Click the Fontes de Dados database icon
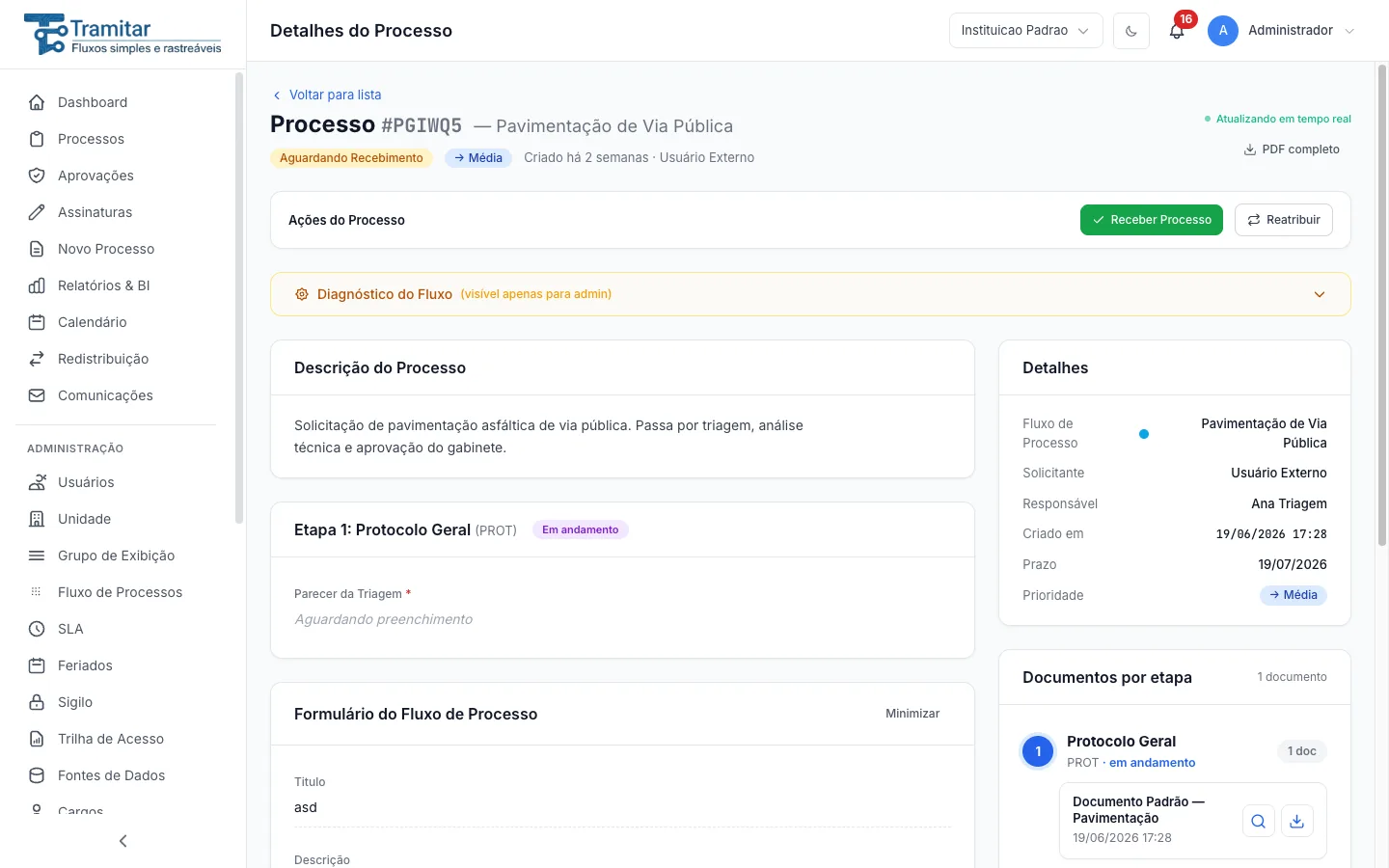The image size is (1389, 868). click(37, 775)
